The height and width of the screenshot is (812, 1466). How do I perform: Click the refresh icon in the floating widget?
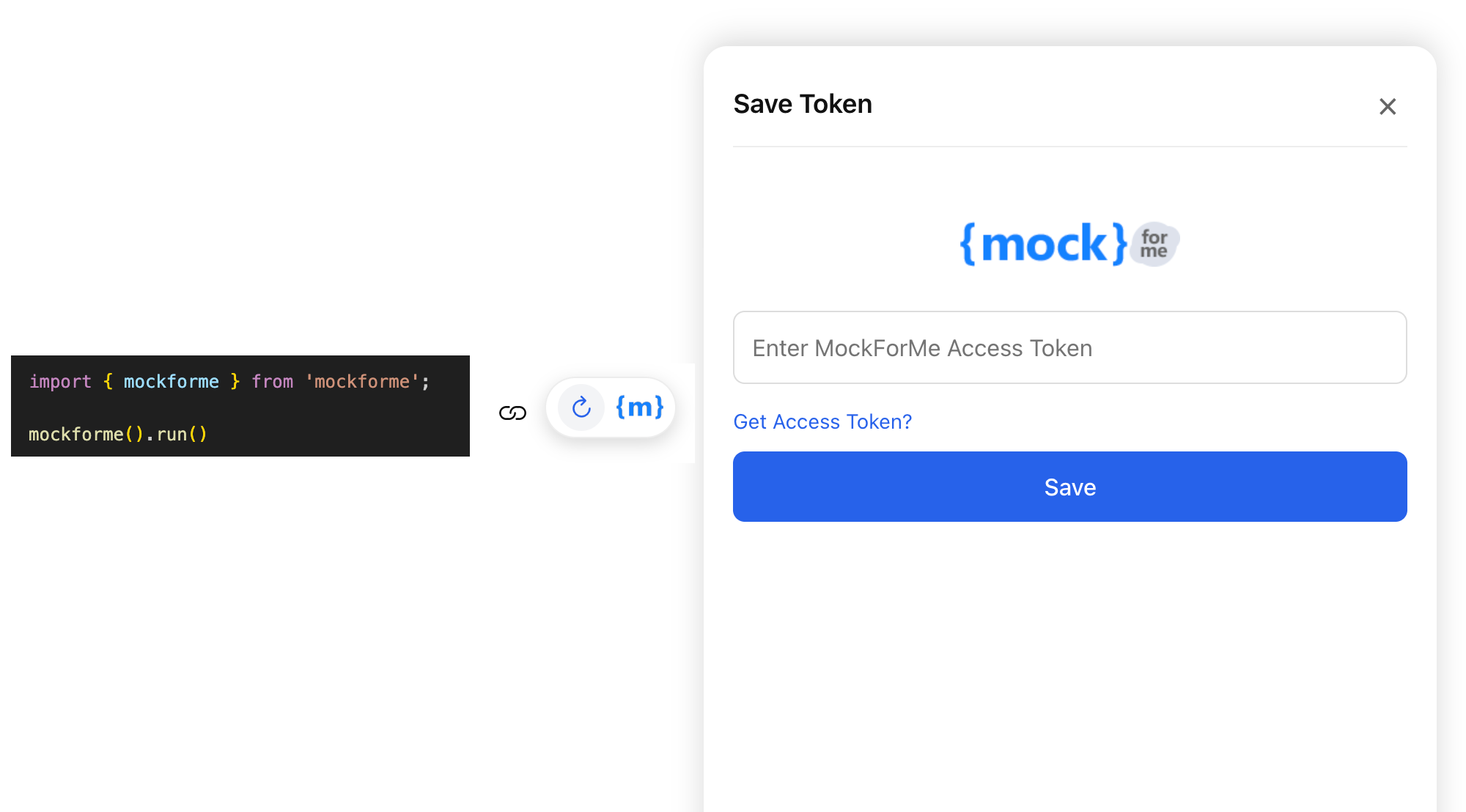(581, 407)
